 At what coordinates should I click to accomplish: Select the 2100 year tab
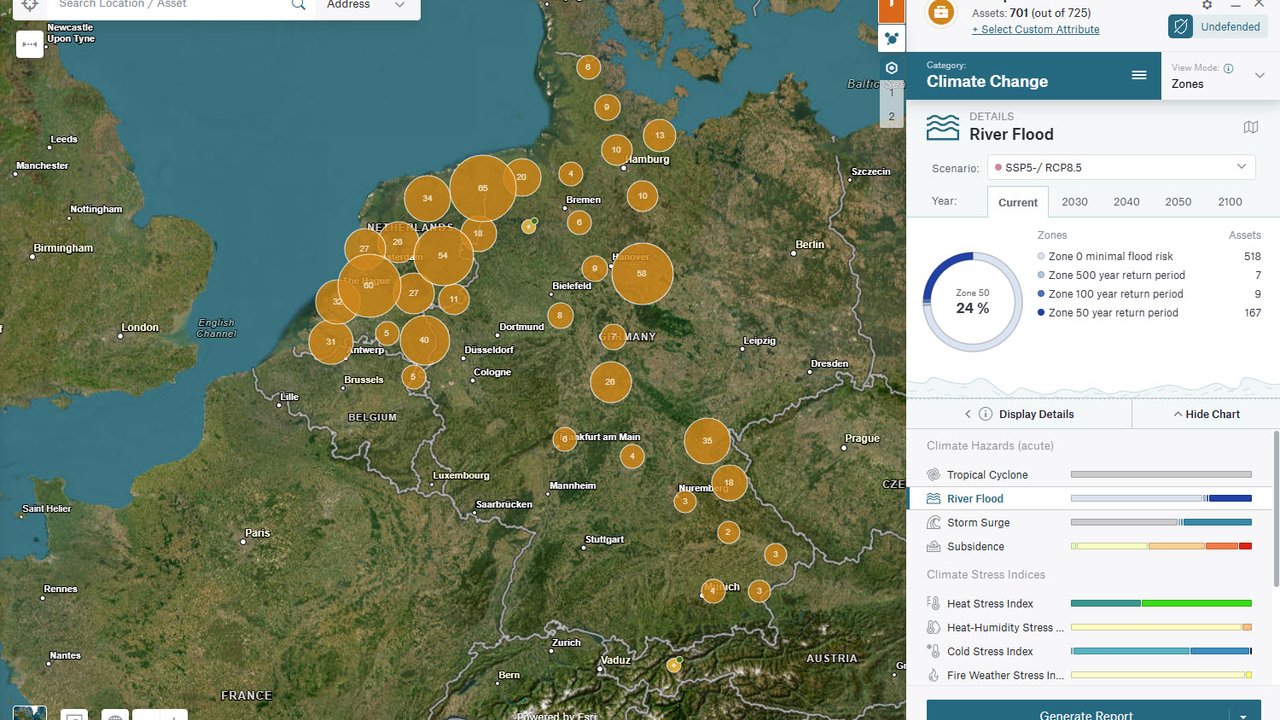1230,202
